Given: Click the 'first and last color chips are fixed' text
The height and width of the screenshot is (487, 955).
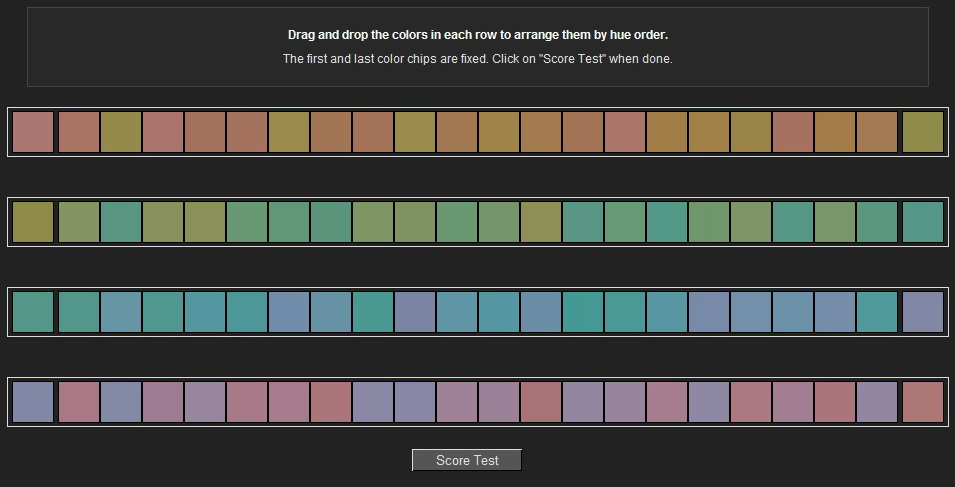Looking at the screenshot, I should pyautogui.click(x=477, y=59).
